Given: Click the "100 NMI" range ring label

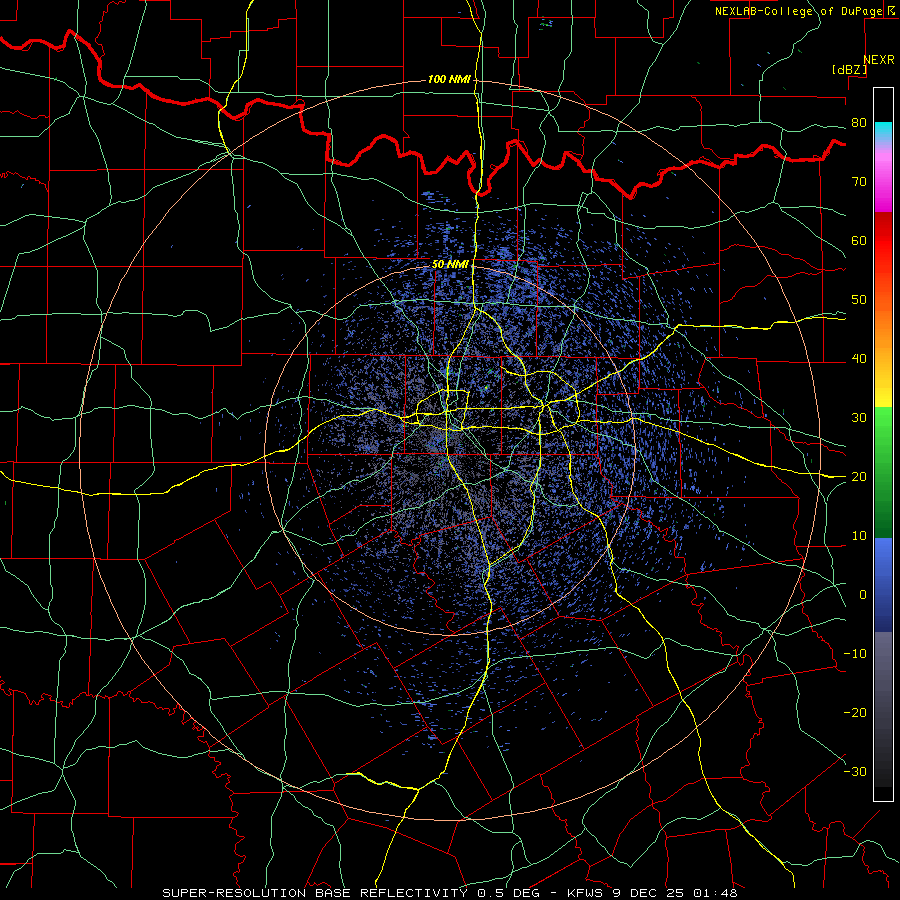Looking at the screenshot, I should point(449,79).
